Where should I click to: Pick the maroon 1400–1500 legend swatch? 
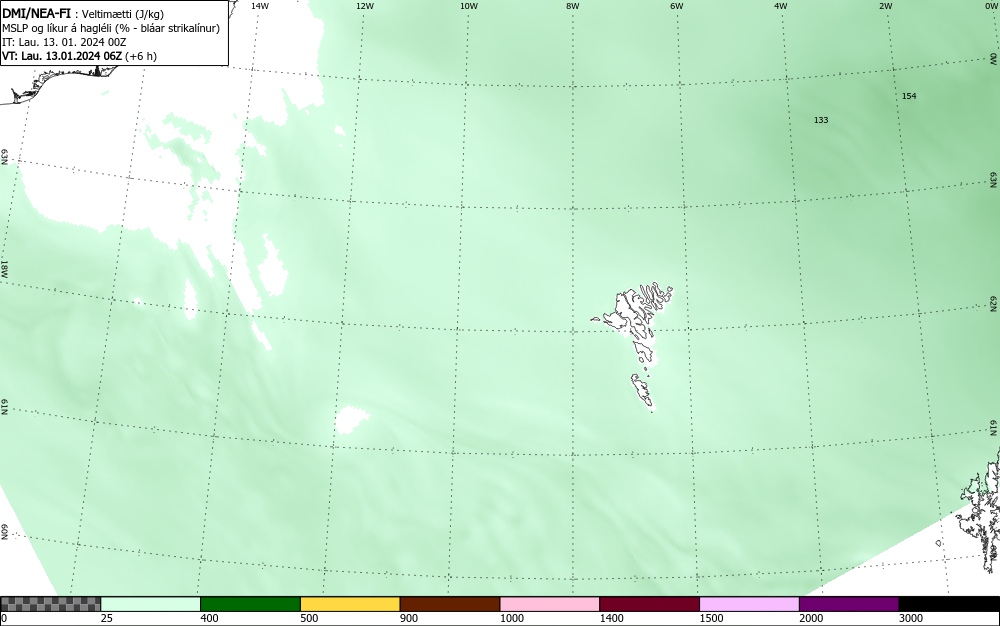(x=649, y=604)
